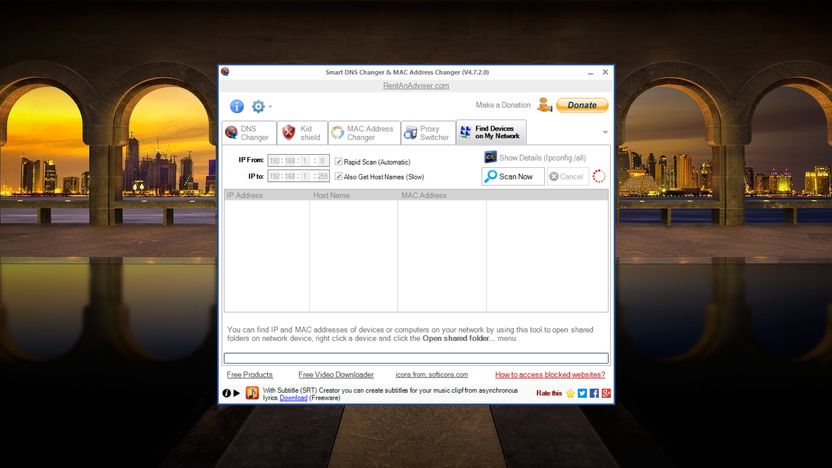This screenshot has width=832, height=468.
Task: Click the Google Plus share icon
Action: click(606, 393)
